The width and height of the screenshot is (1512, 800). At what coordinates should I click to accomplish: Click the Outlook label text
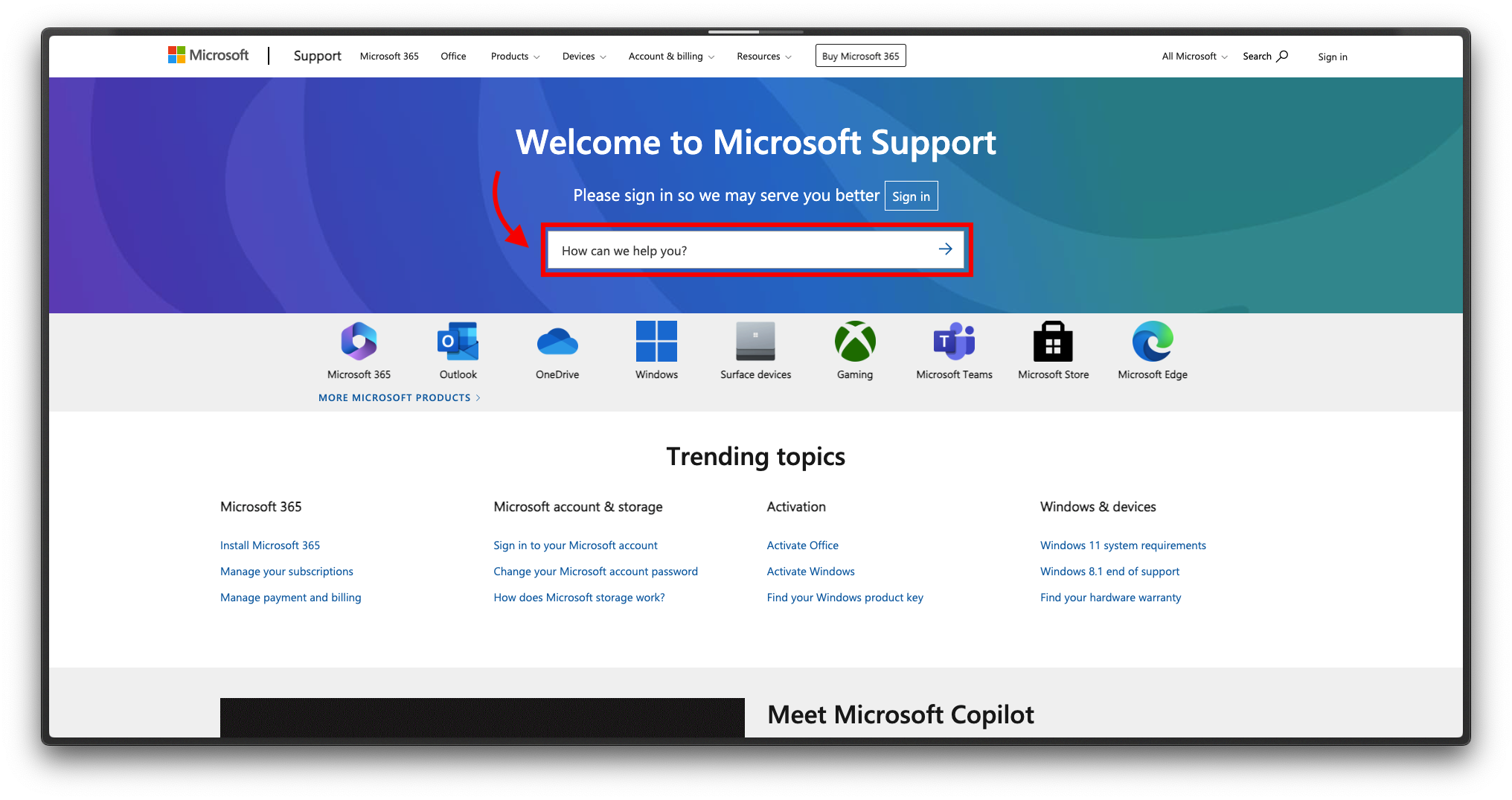(458, 375)
